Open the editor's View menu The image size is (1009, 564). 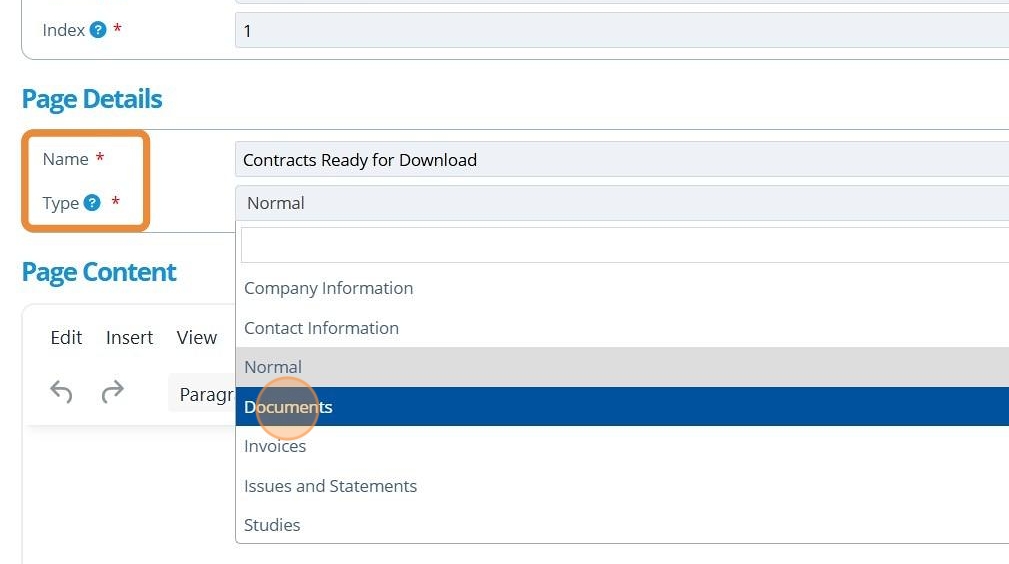pyautogui.click(x=196, y=338)
